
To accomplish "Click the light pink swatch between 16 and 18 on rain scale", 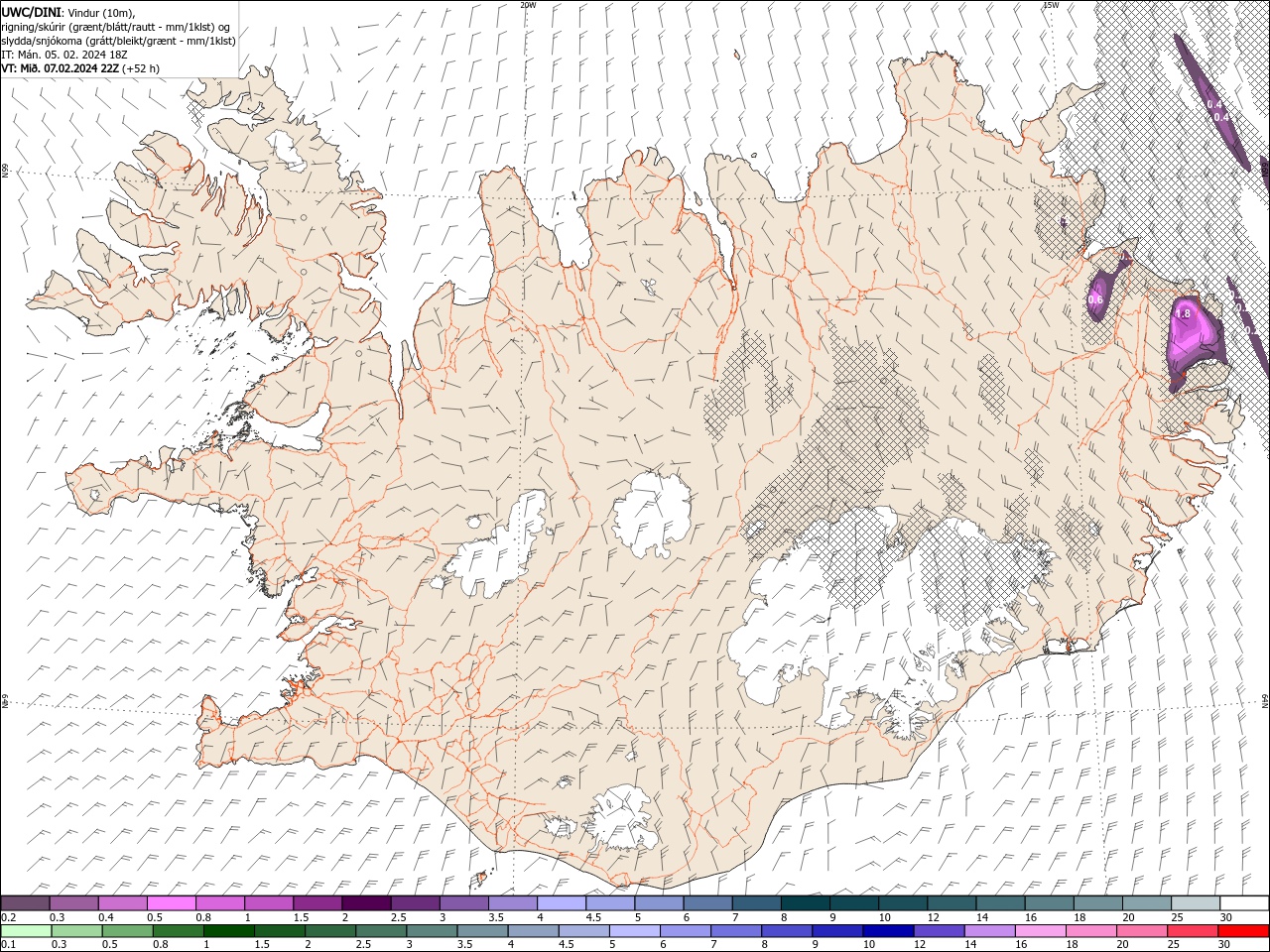I will tap(1040, 931).
